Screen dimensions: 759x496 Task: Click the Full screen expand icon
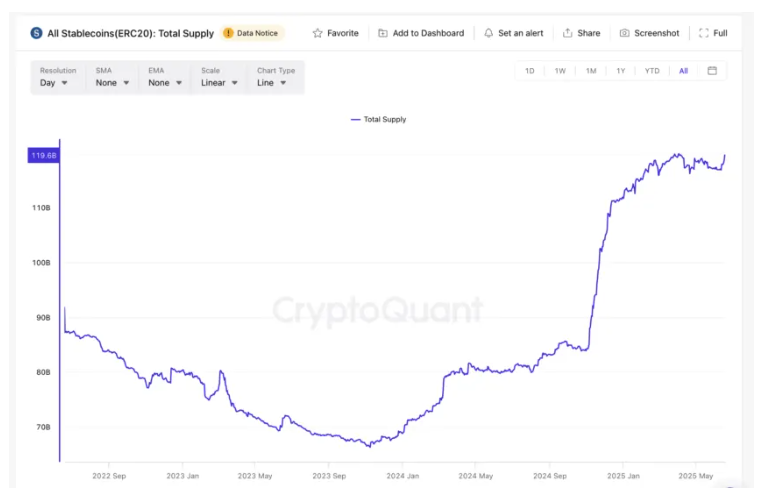tap(703, 33)
